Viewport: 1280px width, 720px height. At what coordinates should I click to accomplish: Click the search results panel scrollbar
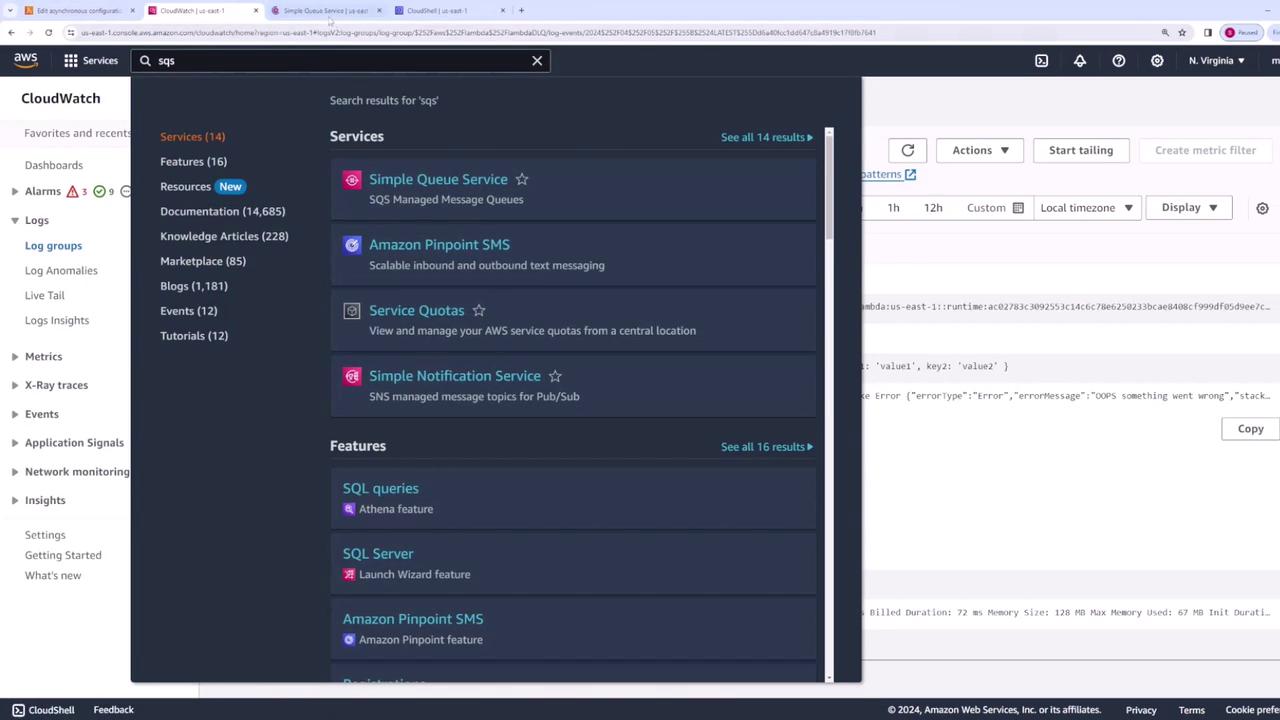point(829,188)
